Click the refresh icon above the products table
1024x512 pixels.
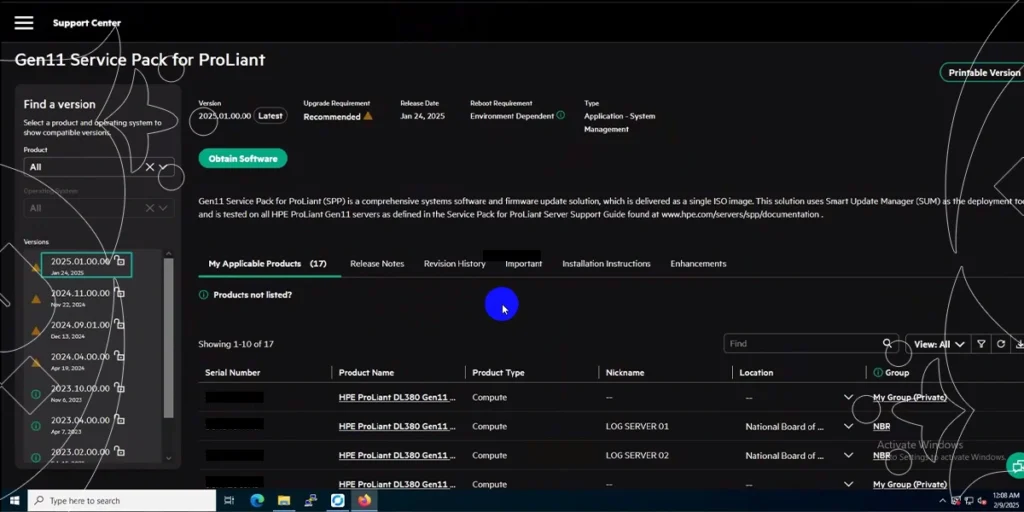click(x=1000, y=344)
